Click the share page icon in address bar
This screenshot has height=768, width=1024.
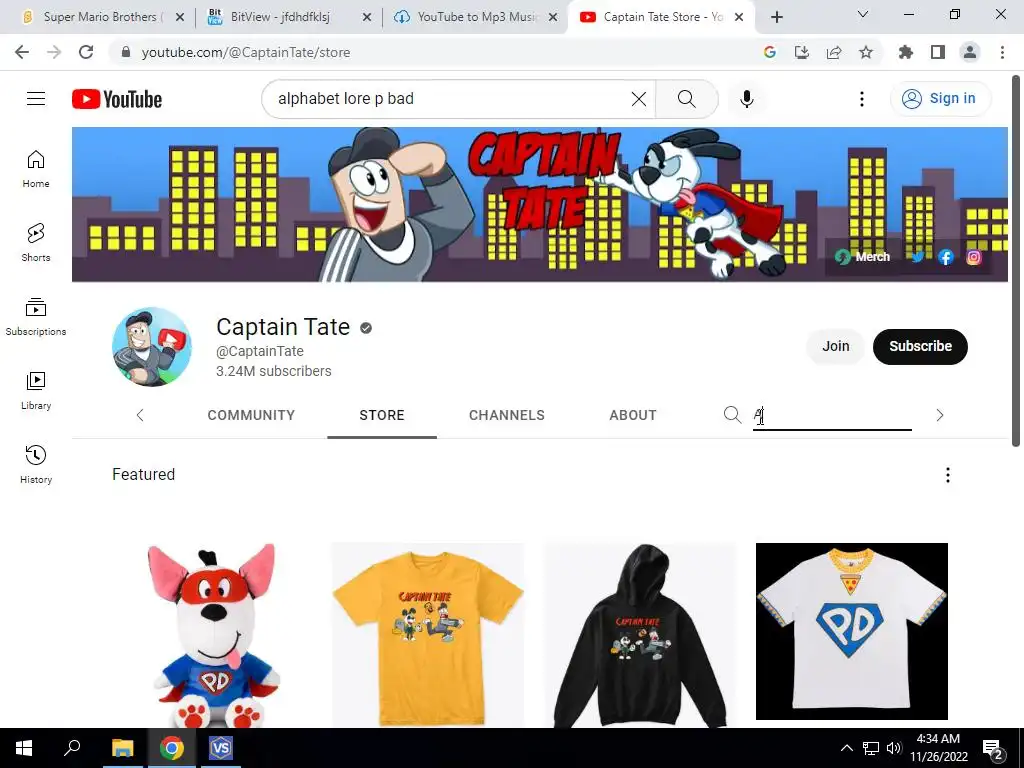[x=834, y=52]
